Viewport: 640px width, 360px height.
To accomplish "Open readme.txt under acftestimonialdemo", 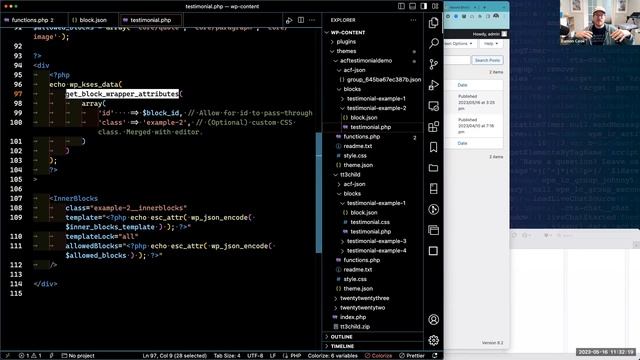I will (x=358, y=146).
